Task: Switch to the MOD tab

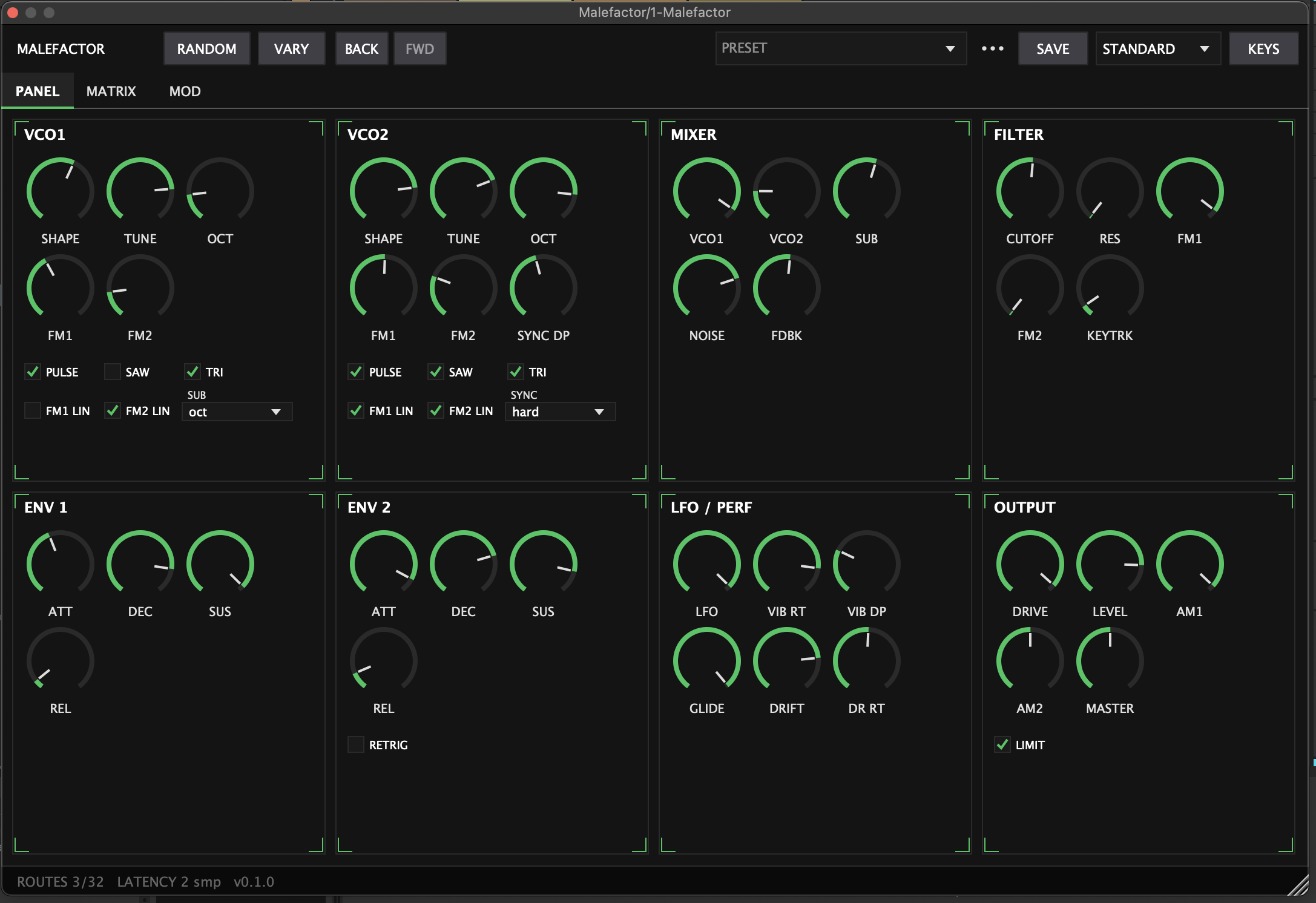Action: 185,91
